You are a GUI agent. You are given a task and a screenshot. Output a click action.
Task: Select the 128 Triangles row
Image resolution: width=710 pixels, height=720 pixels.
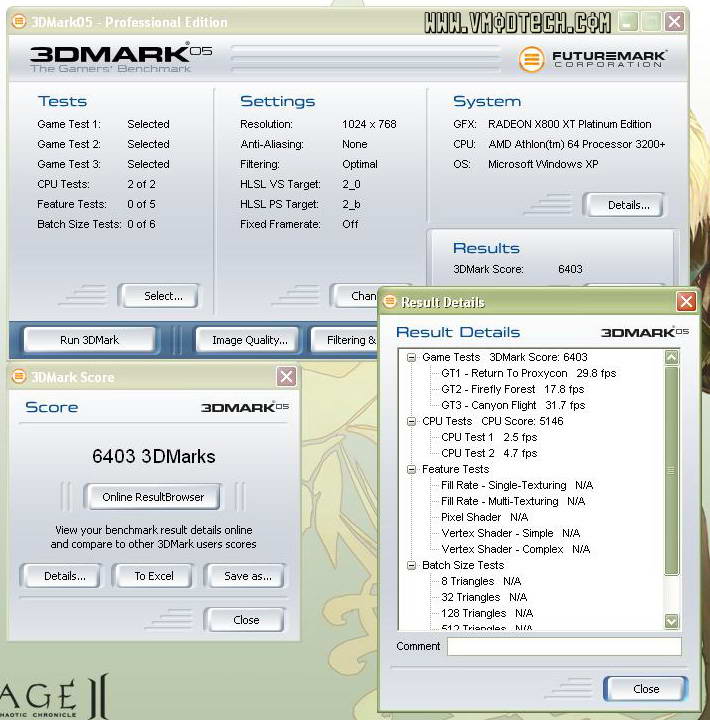pyautogui.click(x=487, y=613)
